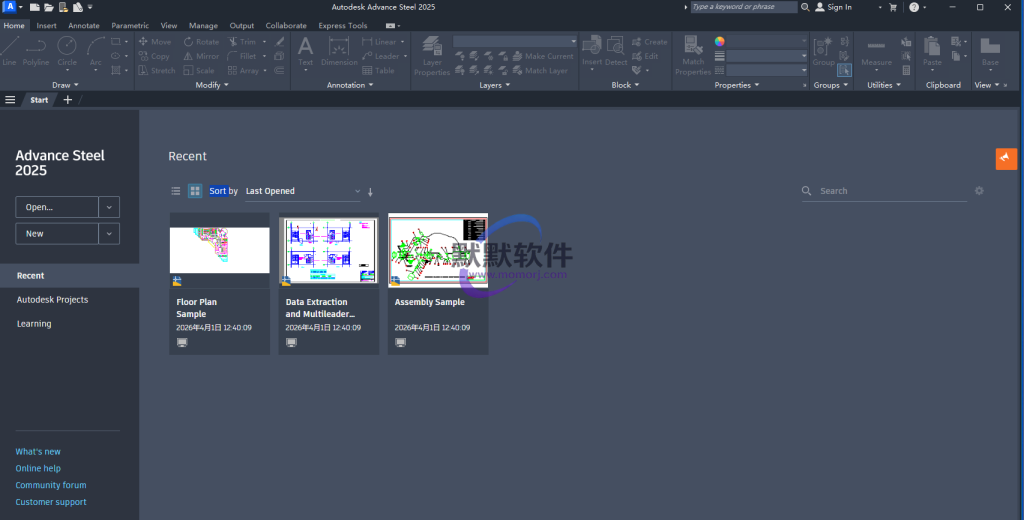Open the Community forum link

coord(51,485)
